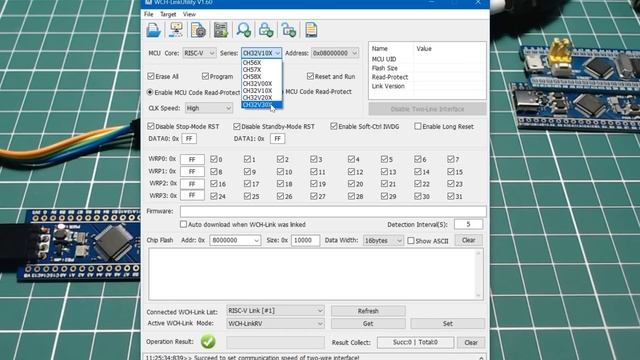The height and width of the screenshot is (360, 640).
Task: Click the monitor connection toolbar icon
Action: pos(176,30)
